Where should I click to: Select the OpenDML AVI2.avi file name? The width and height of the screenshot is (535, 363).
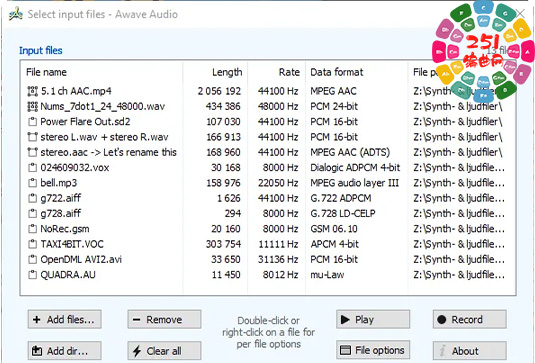[81, 260]
